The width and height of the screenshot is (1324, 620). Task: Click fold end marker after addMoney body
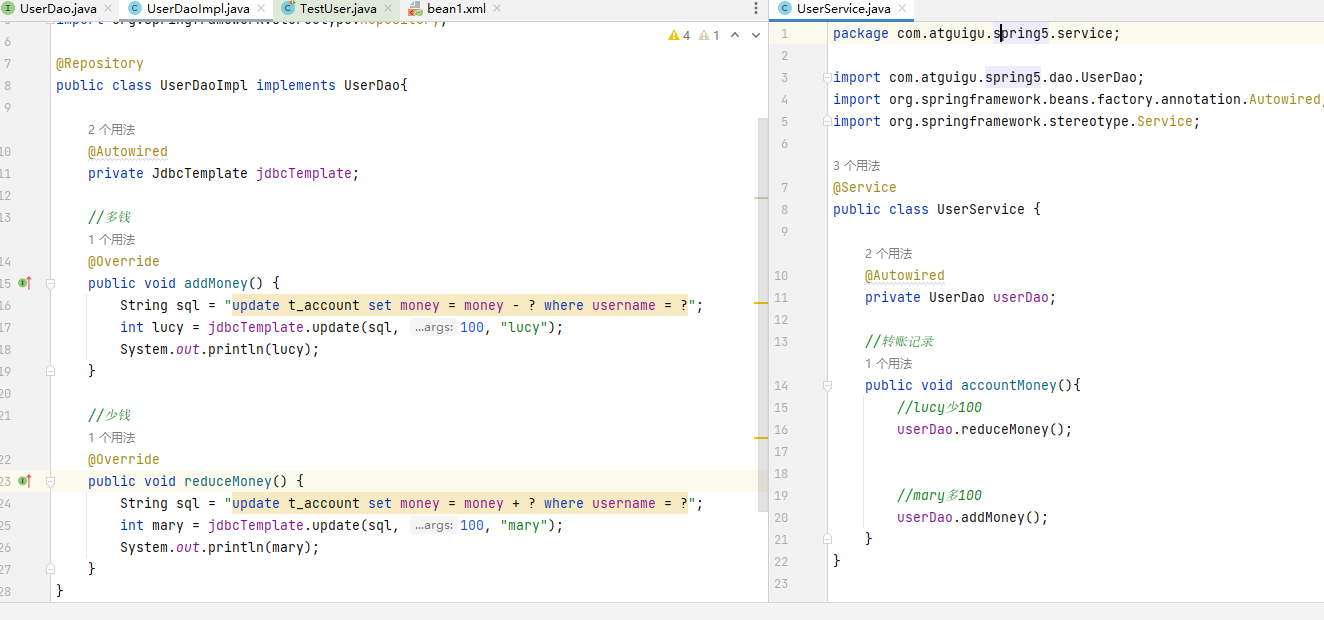point(50,371)
